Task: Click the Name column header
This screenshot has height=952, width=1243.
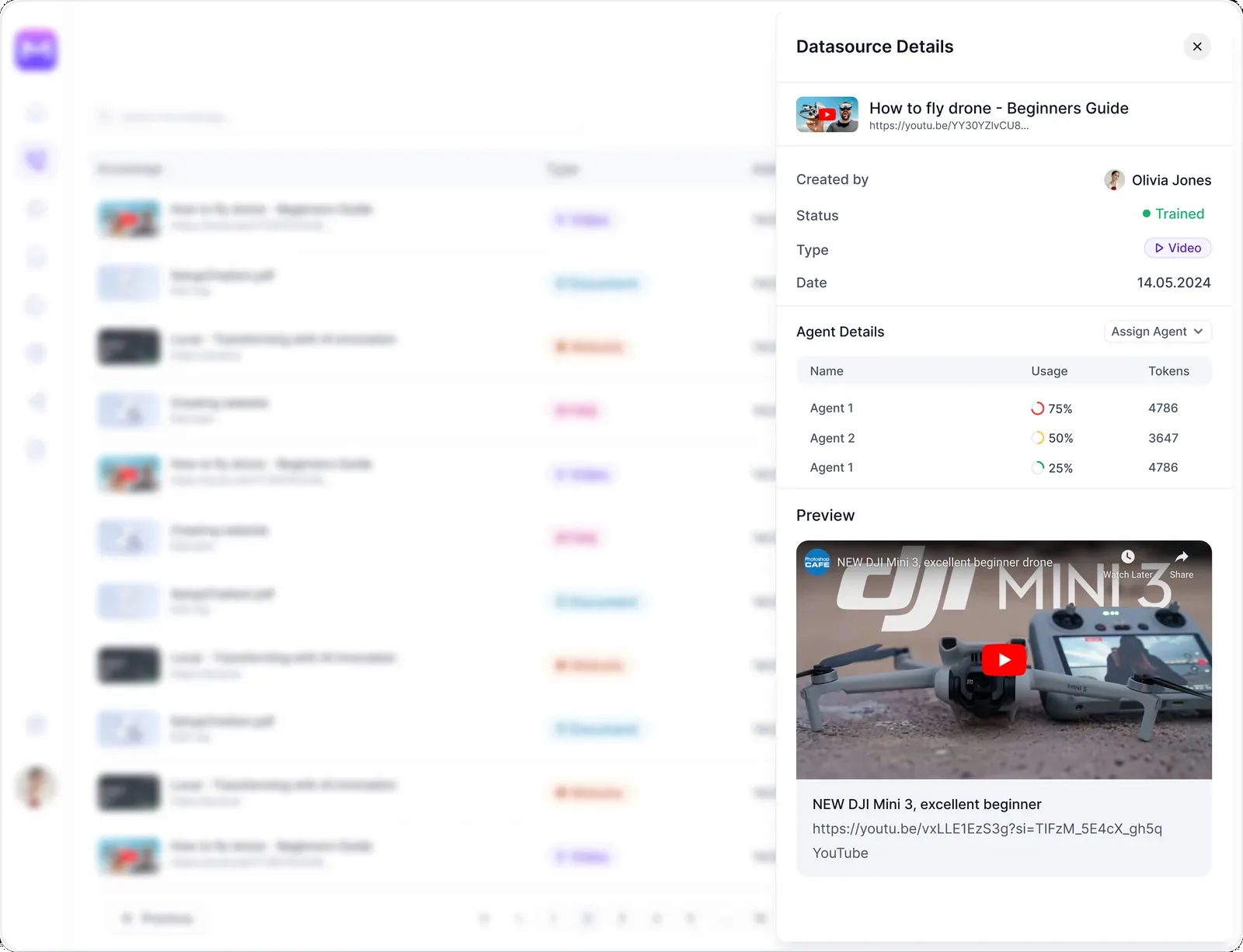Action: 827,371
